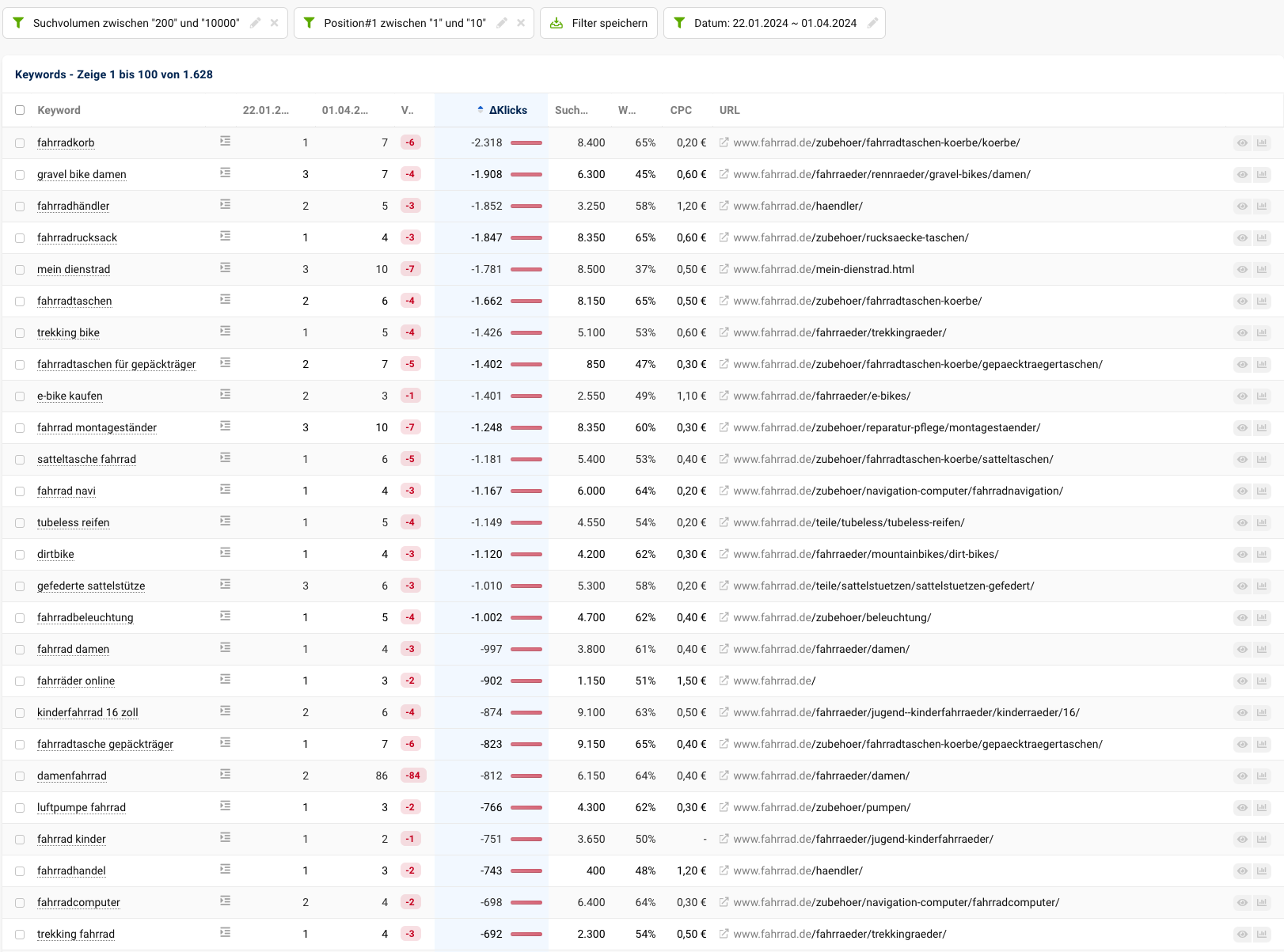The height and width of the screenshot is (952, 1284).
Task: Check the mein dienstrad row checkbox
Action: click(x=20, y=270)
